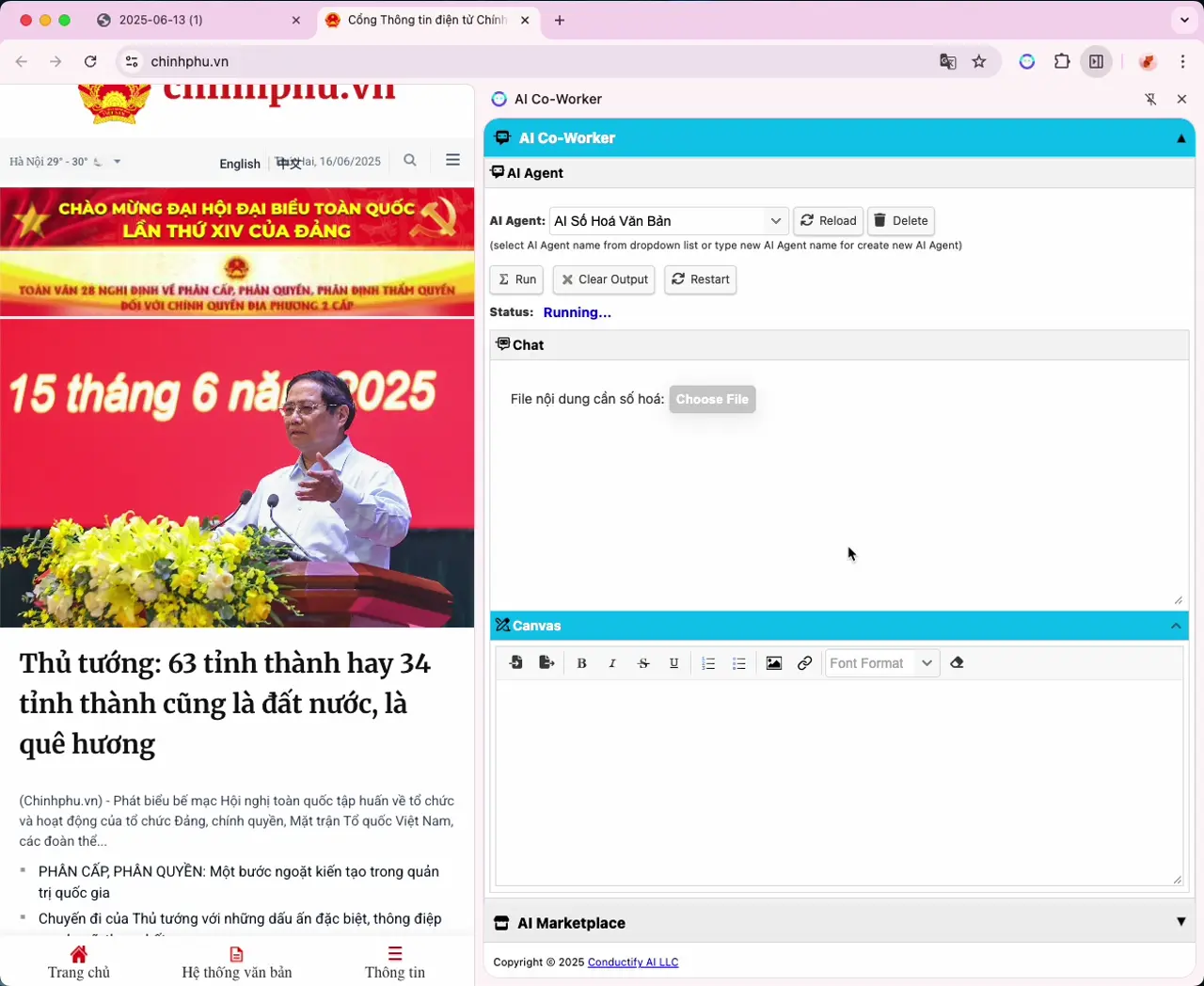The height and width of the screenshot is (986, 1204).
Task: Clear formatting with the eraser icon
Action: [x=957, y=663]
